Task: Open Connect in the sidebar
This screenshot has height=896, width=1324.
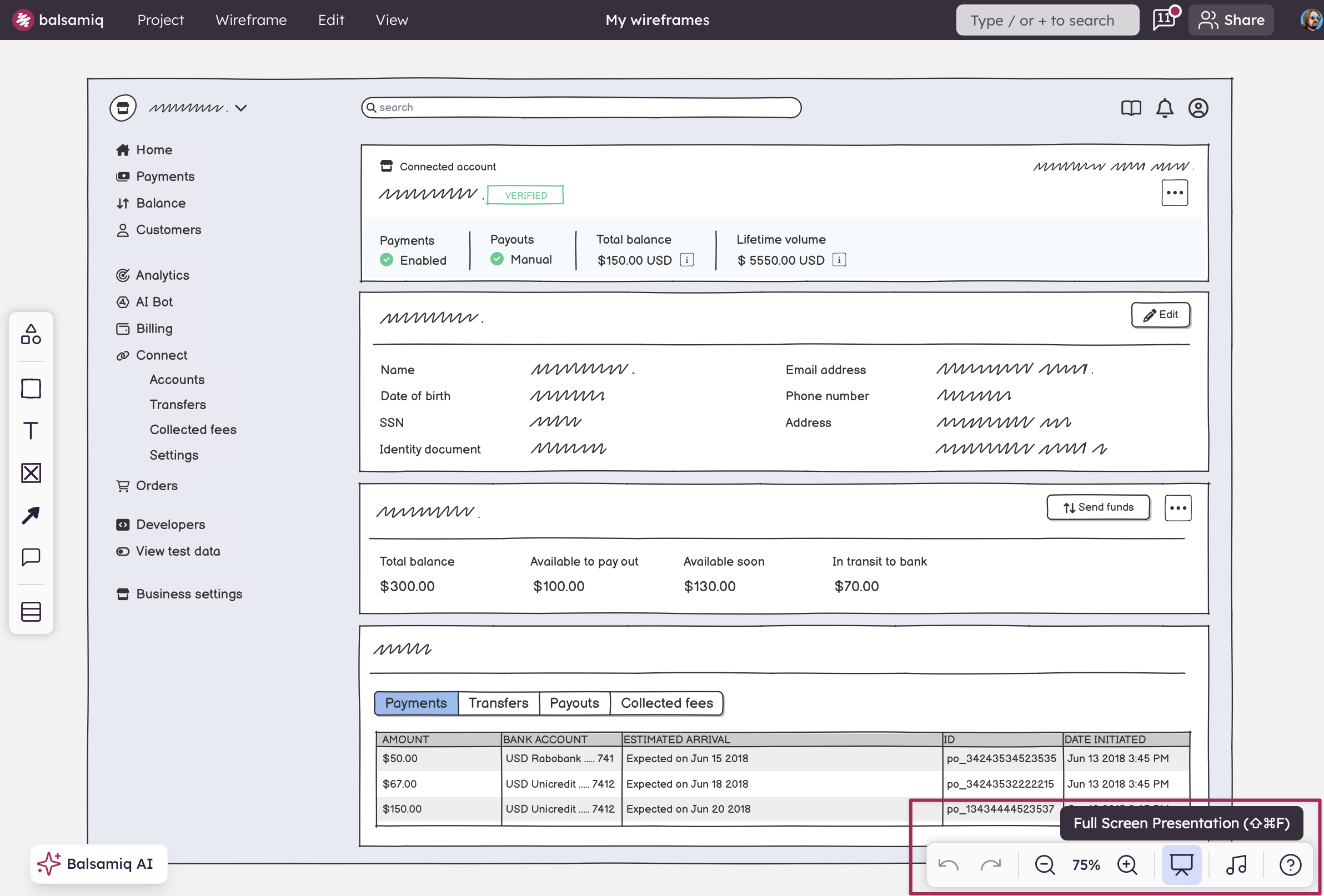Action: tap(151, 355)
